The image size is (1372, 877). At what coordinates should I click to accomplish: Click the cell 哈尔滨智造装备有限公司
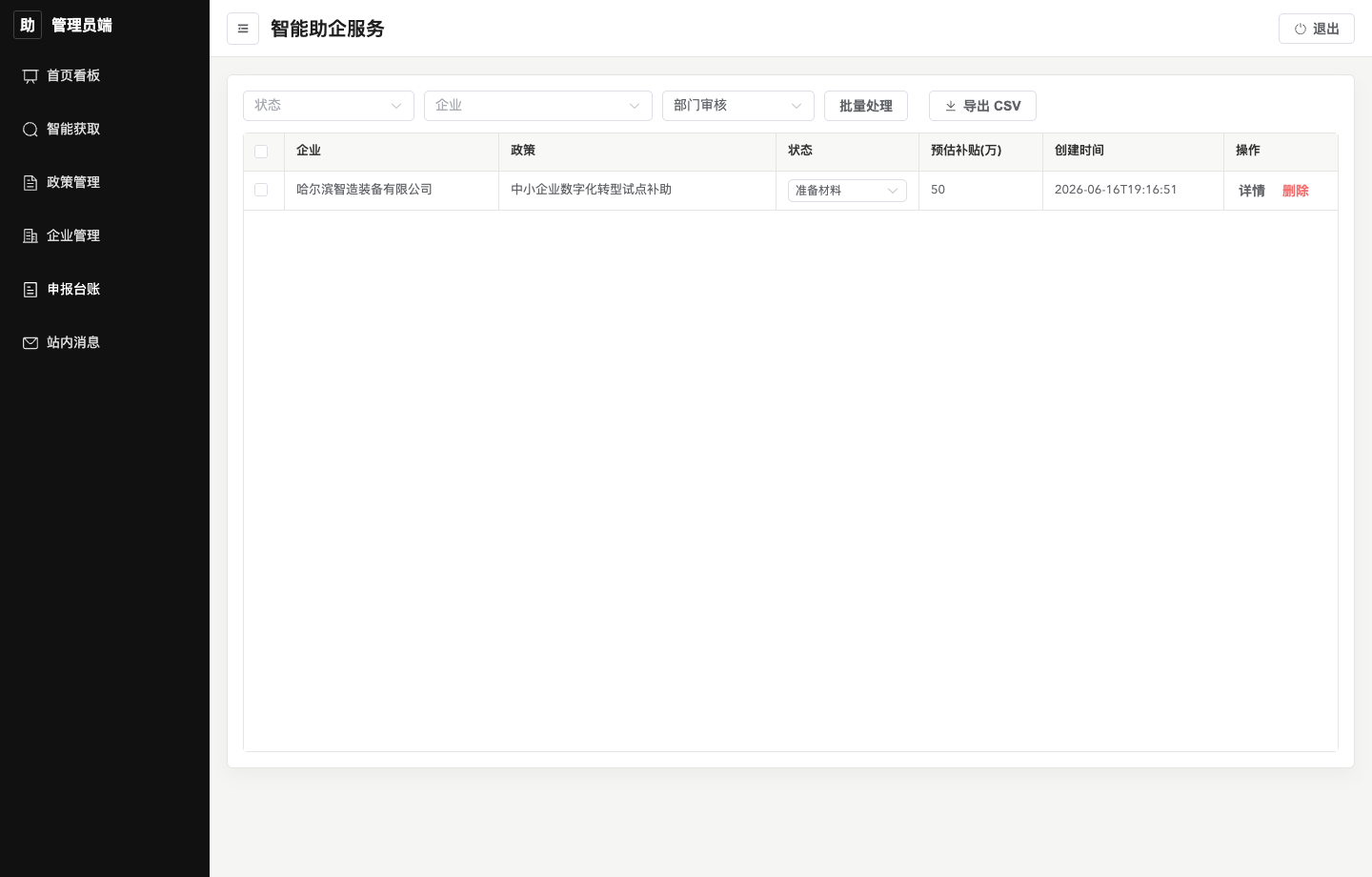(364, 190)
